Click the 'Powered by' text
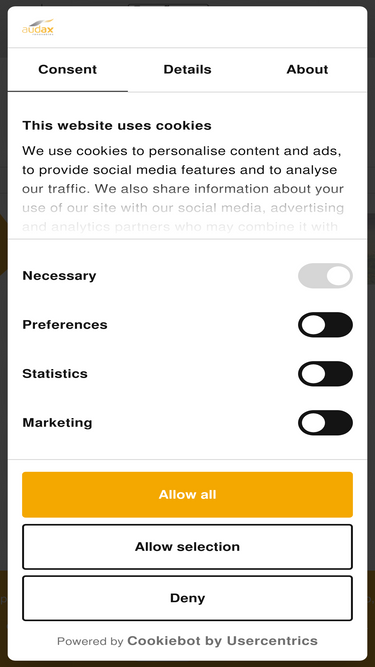Screen dimensions: 375x667 click(x=90, y=641)
